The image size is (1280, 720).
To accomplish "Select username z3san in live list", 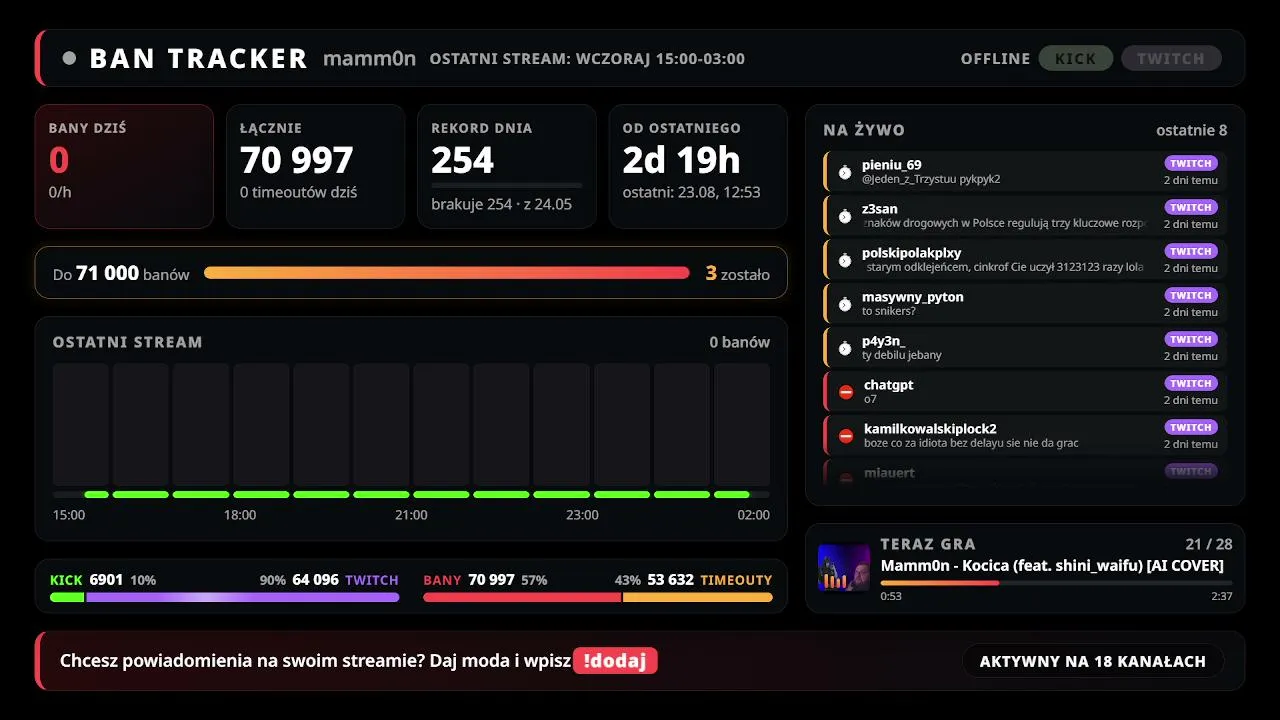I will click(x=880, y=209).
